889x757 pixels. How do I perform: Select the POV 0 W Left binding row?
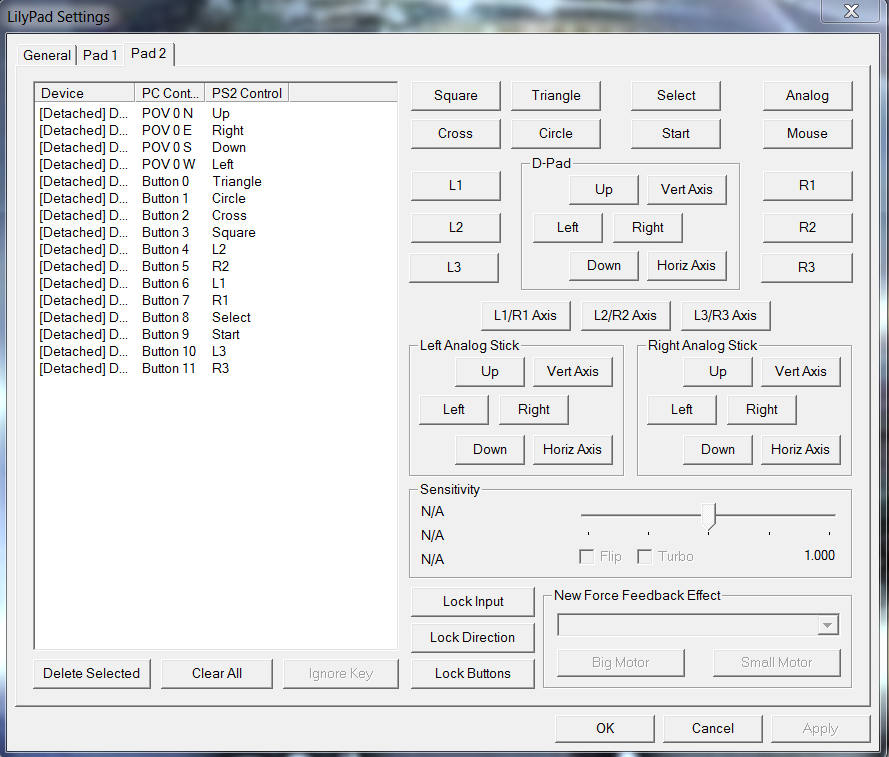click(x=215, y=164)
